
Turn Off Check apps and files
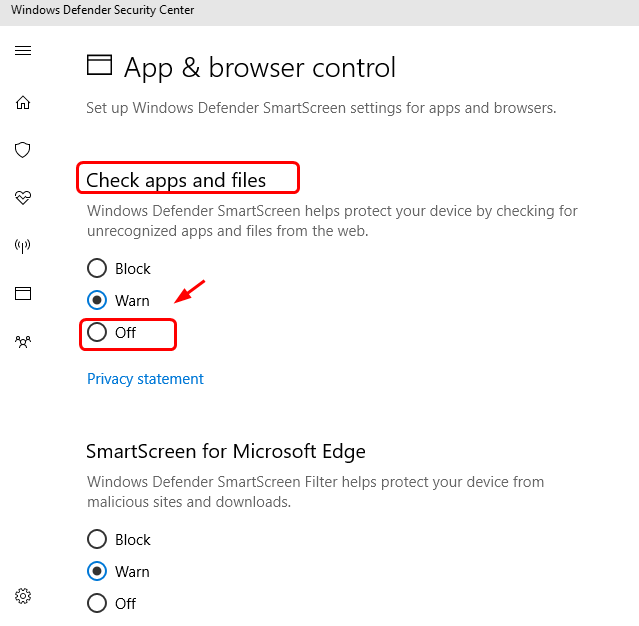pyautogui.click(x=97, y=333)
